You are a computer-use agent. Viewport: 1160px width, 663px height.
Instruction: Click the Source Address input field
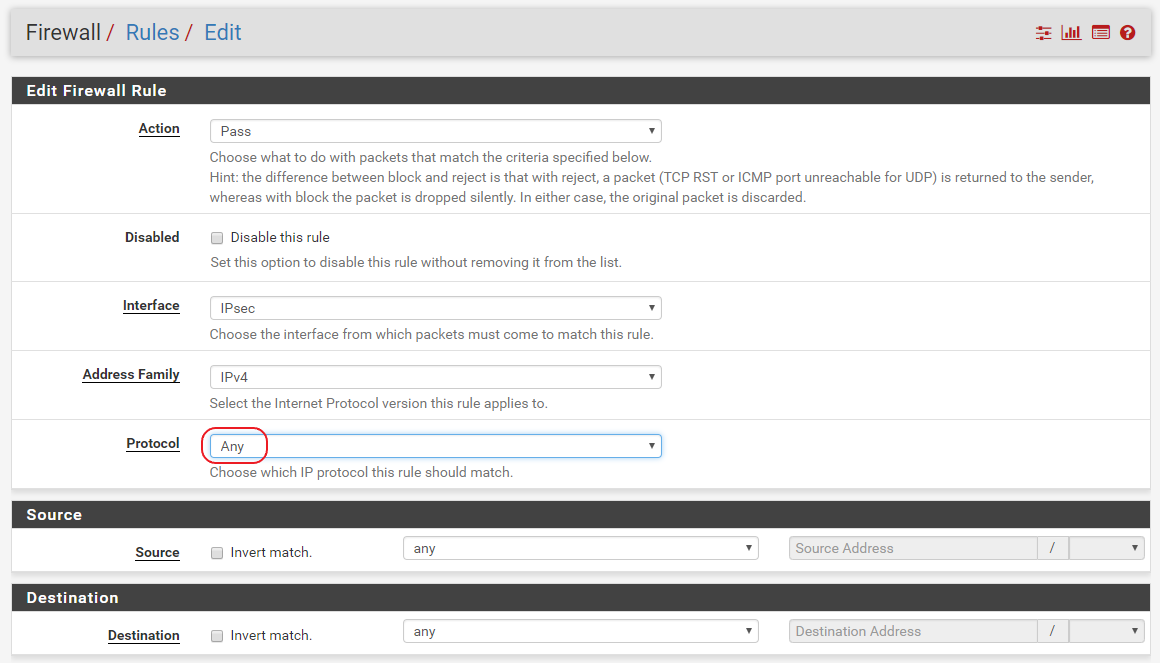[x=913, y=548]
